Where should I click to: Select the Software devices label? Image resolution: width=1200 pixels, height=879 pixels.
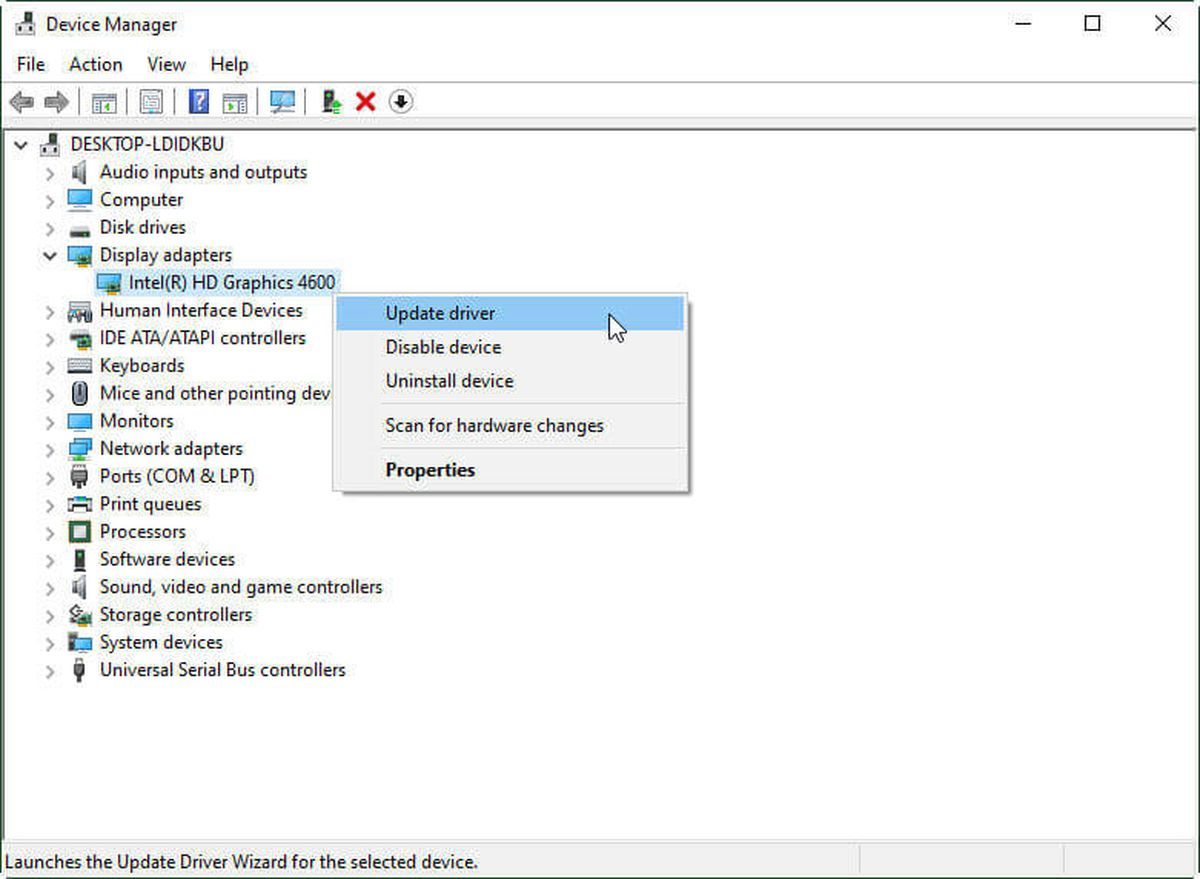coord(167,559)
